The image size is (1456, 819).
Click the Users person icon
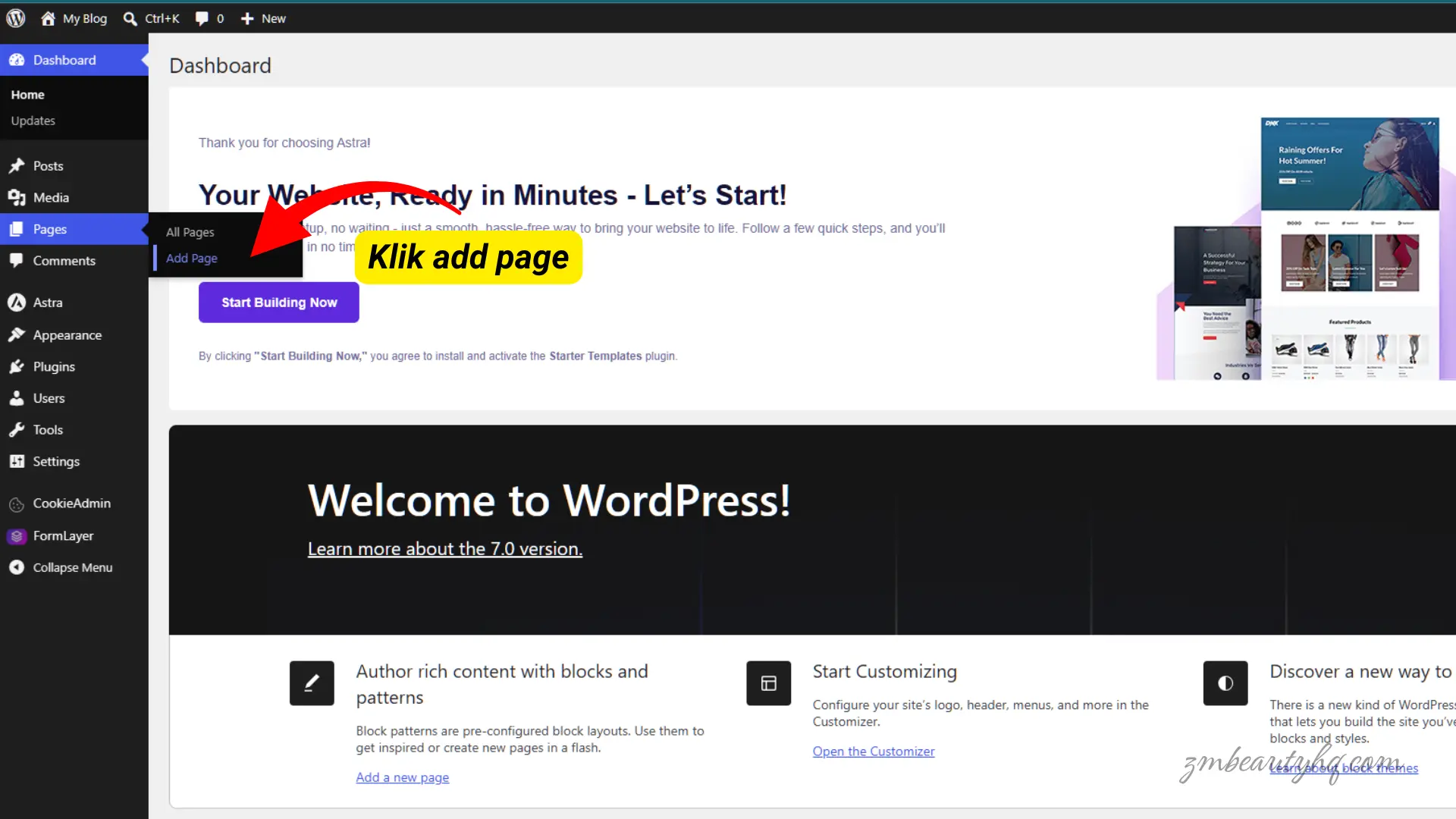coord(17,397)
